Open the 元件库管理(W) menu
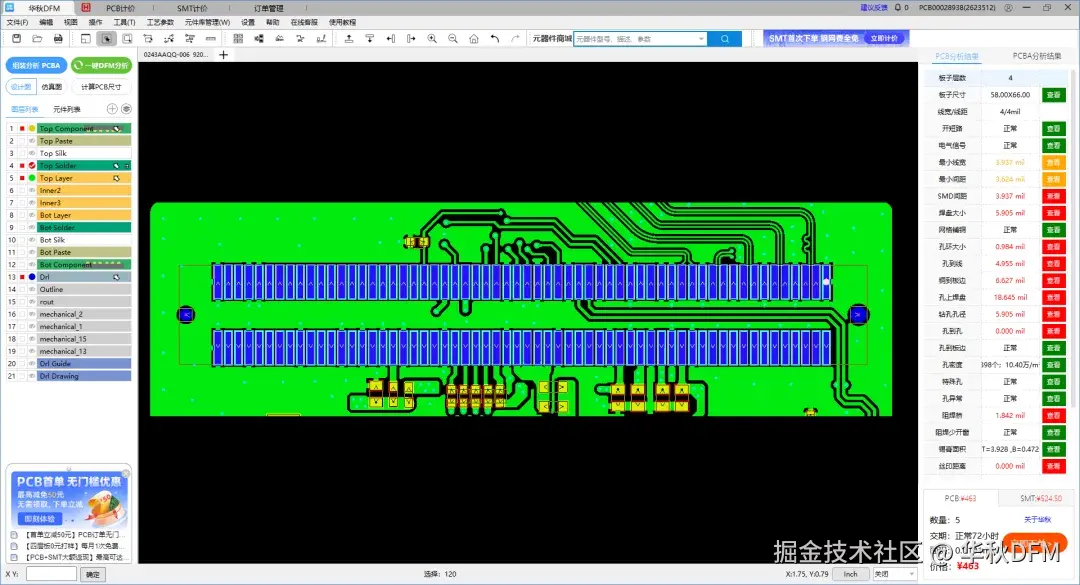The width and height of the screenshot is (1080, 585). (x=207, y=22)
